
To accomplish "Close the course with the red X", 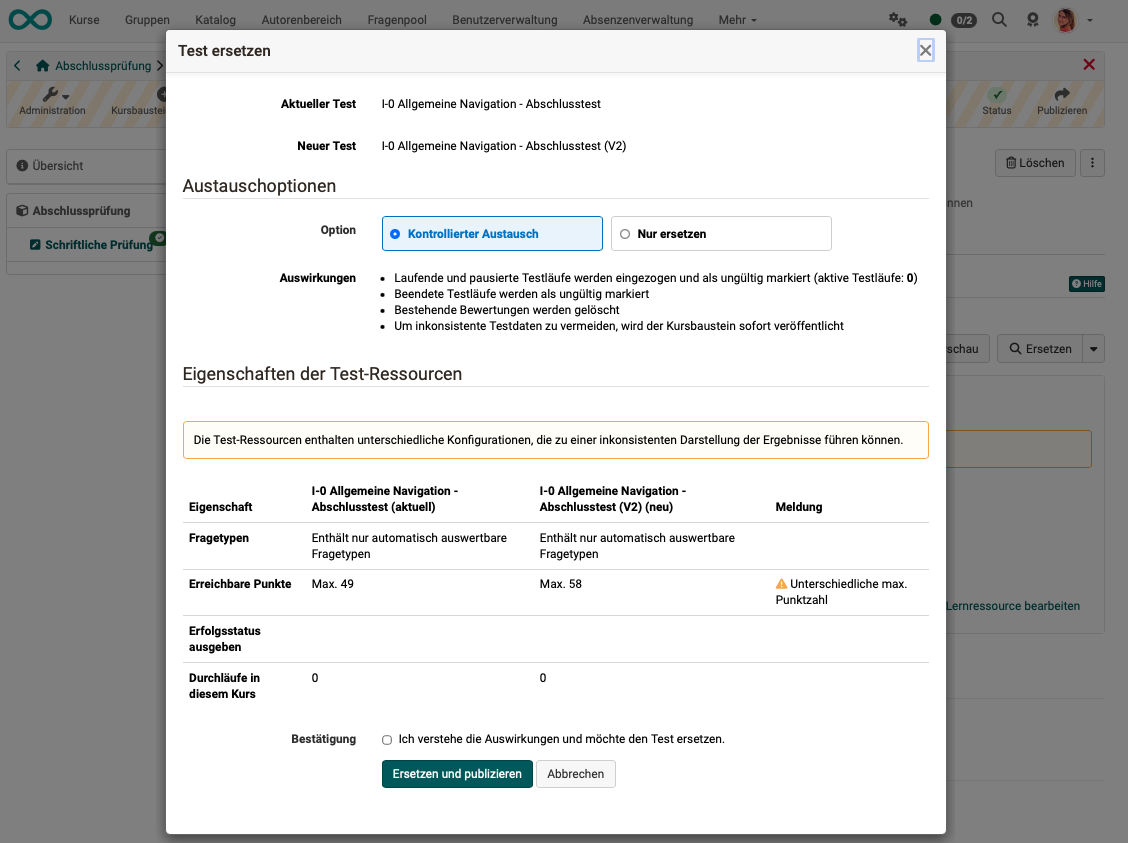I will (1089, 65).
